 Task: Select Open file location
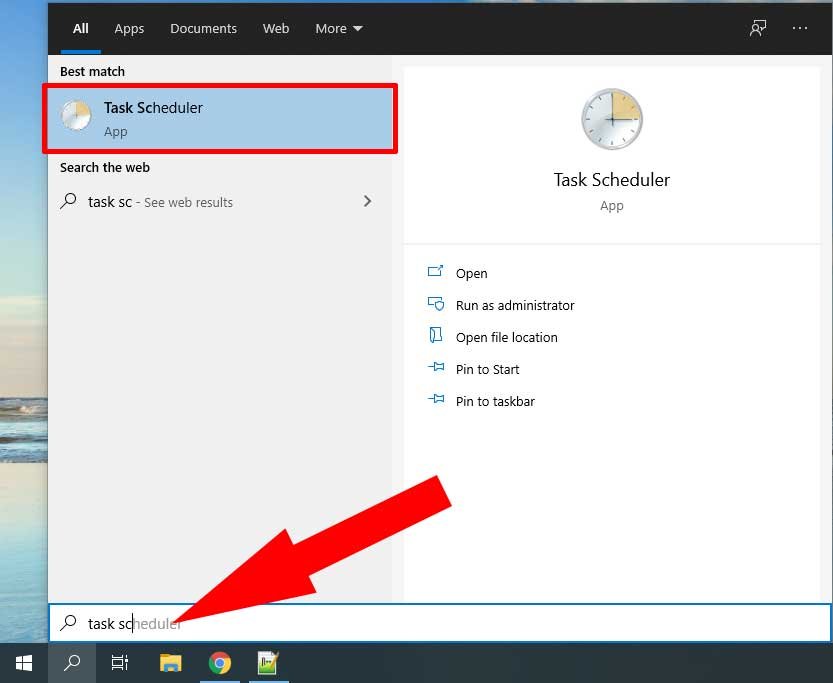[506, 337]
